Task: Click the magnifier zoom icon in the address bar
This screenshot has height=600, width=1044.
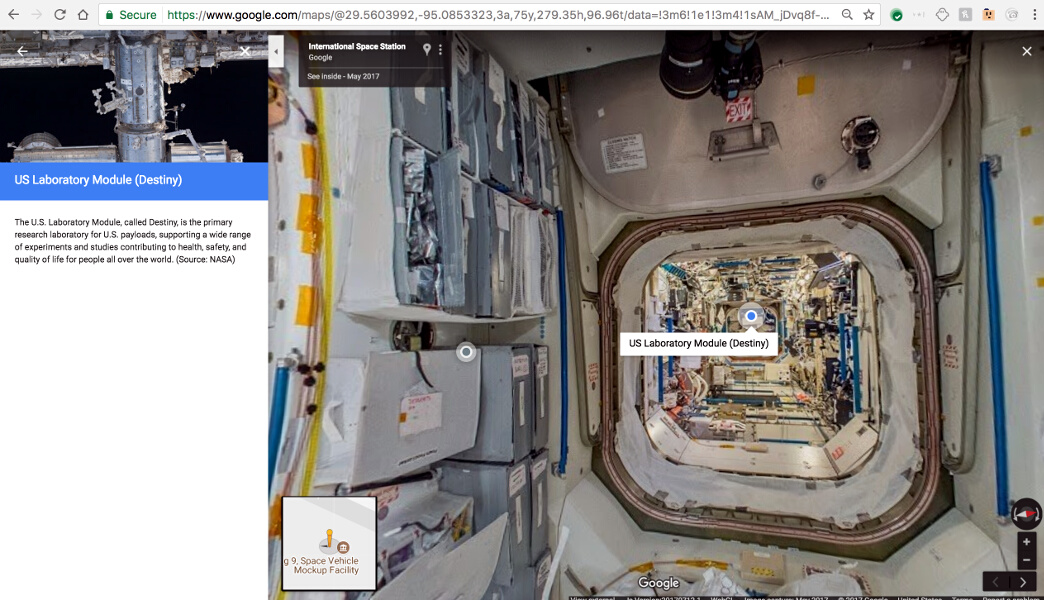Action: click(846, 14)
